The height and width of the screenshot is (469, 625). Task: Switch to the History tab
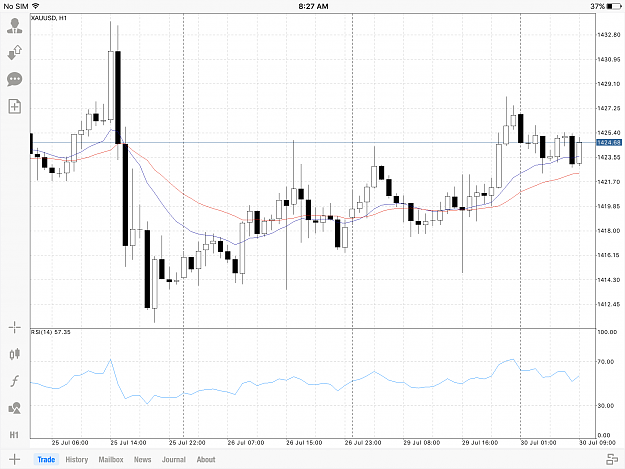pyautogui.click(x=77, y=459)
